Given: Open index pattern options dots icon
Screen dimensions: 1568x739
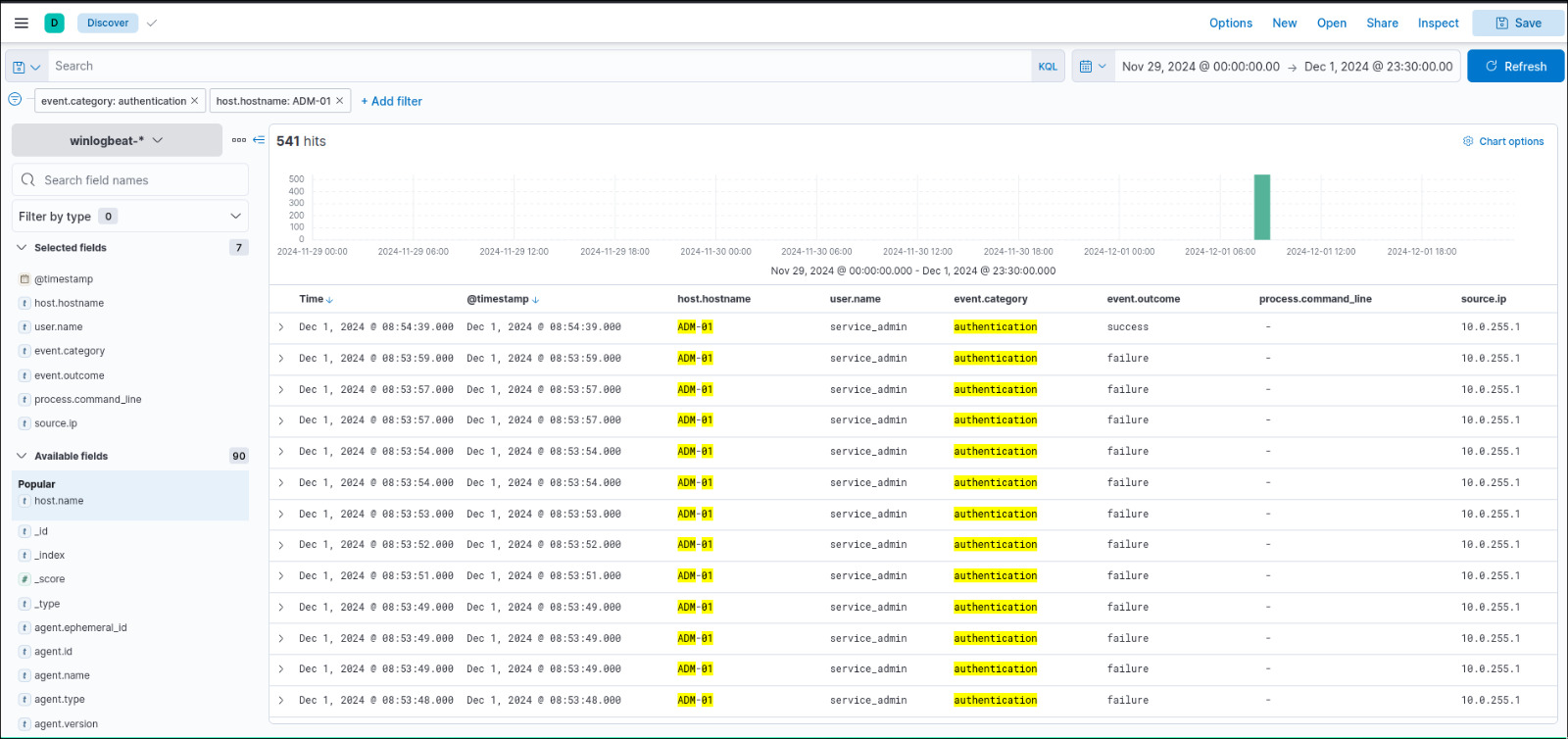Looking at the screenshot, I should pos(239,140).
